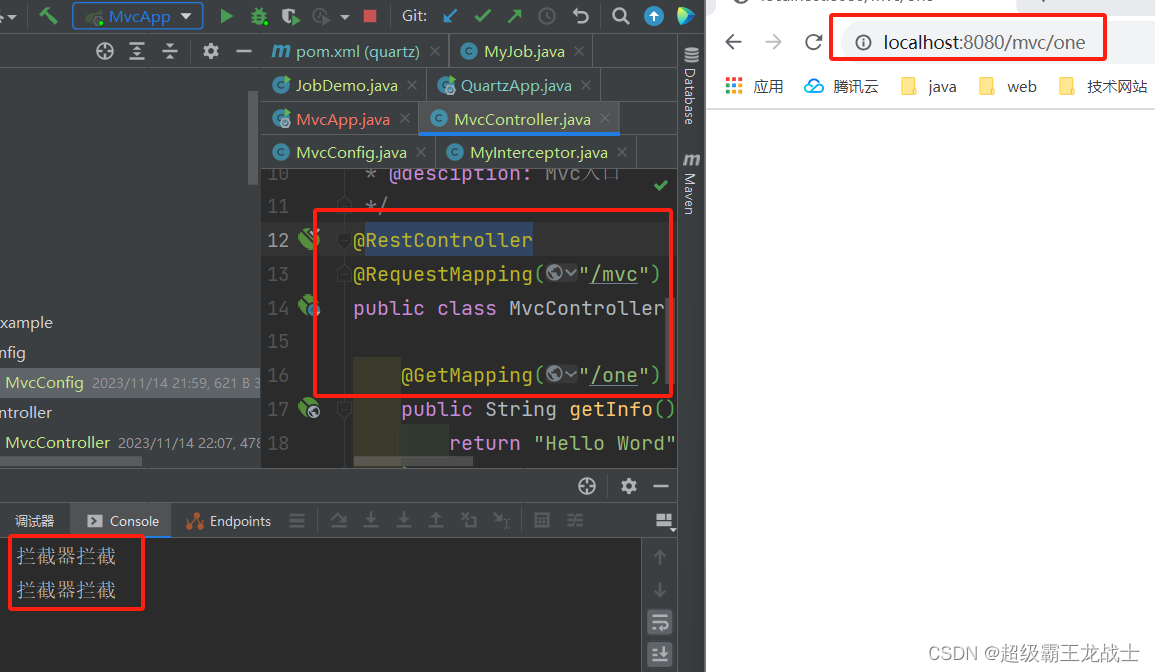Click Git commit checkmark
The image size is (1155, 672).
(x=482, y=15)
